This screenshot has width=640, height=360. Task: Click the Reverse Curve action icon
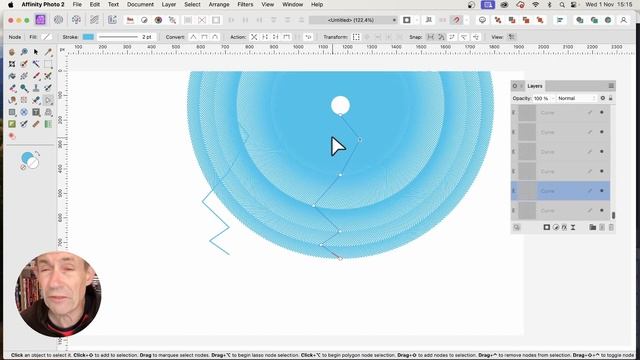pos(309,37)
